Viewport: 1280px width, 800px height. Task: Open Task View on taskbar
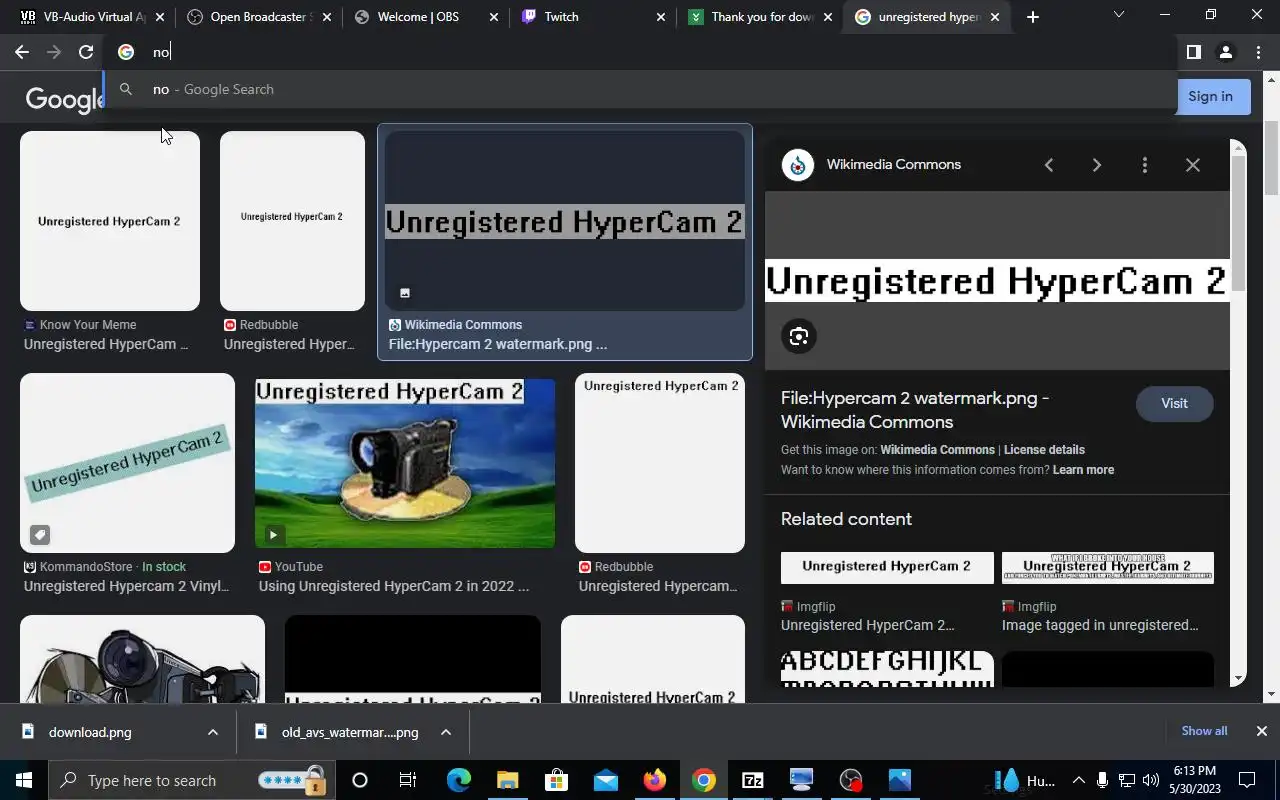(408, 780)
